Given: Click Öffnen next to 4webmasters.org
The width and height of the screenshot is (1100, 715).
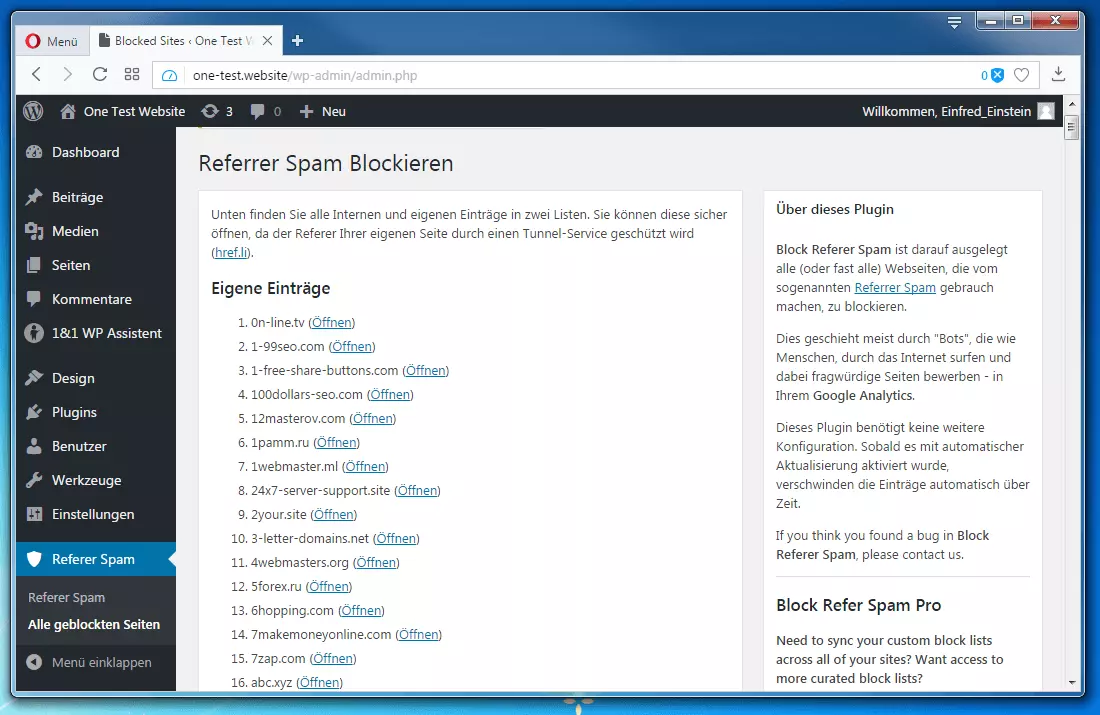Looking at the screenshot, I should (x=376, y=563).
